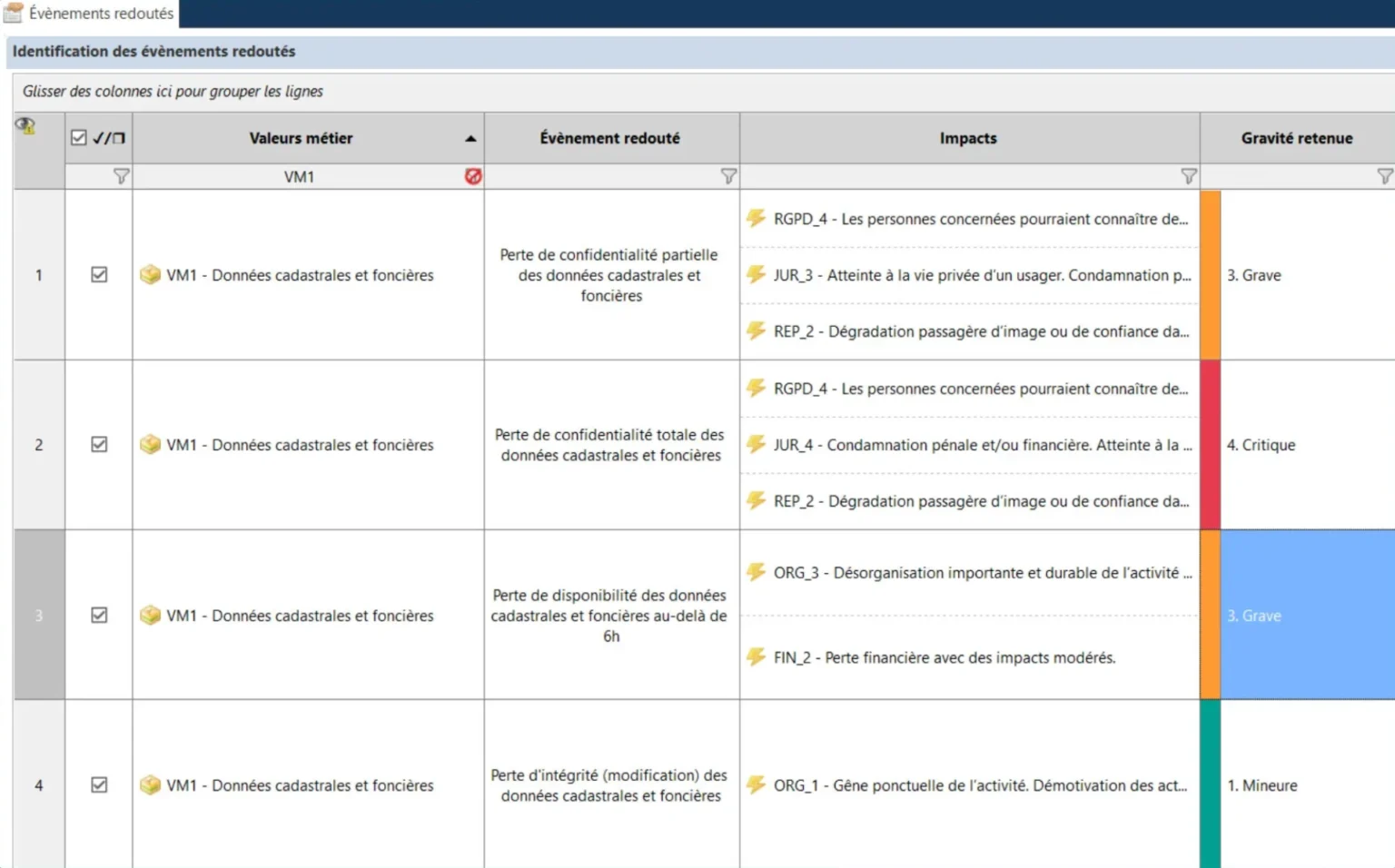Click the orange severity color bar in row 3
This screenshot has height=868, width=1395.
click(1210, 615)
